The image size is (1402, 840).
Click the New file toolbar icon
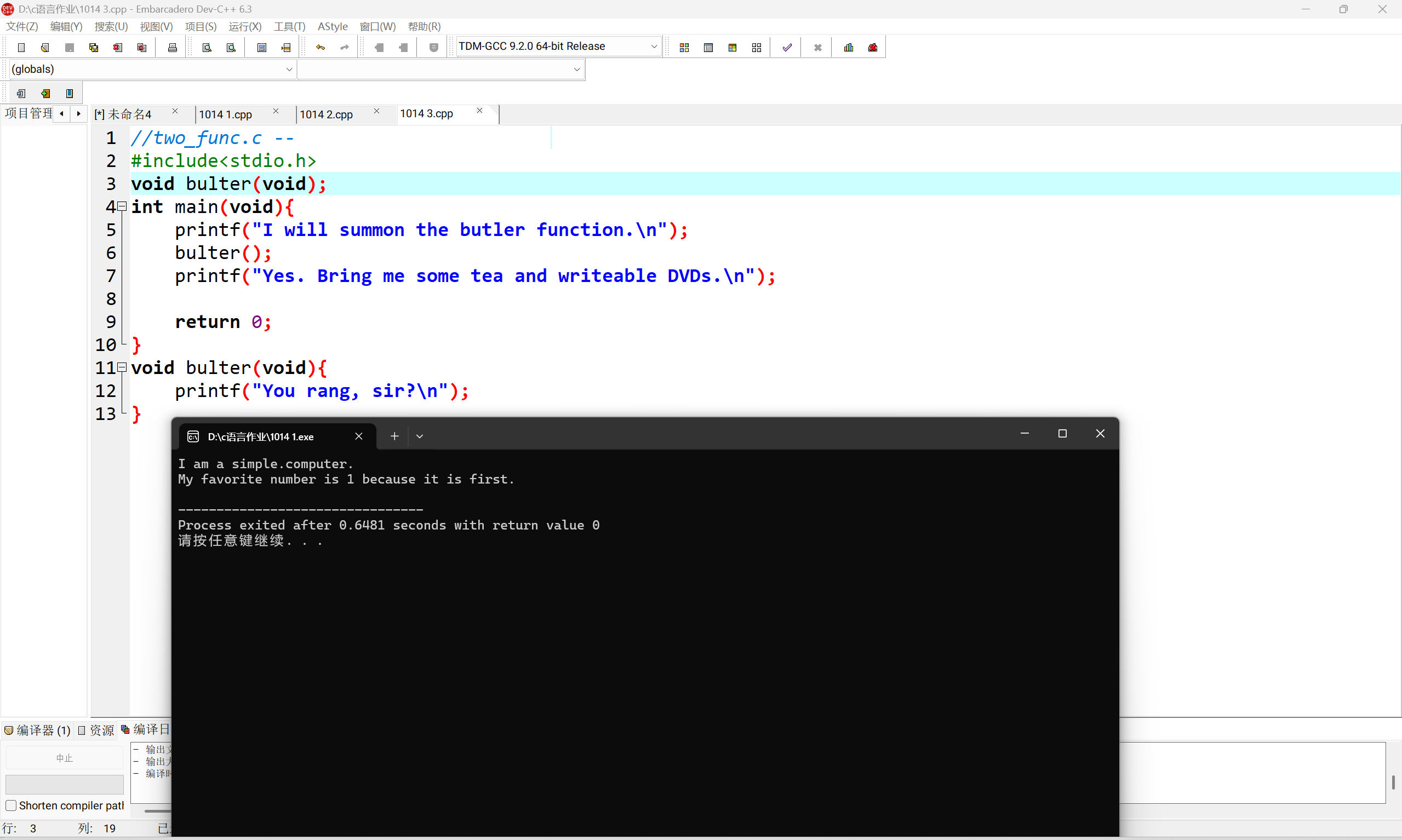pyautogui.click(x=21, y=48)
